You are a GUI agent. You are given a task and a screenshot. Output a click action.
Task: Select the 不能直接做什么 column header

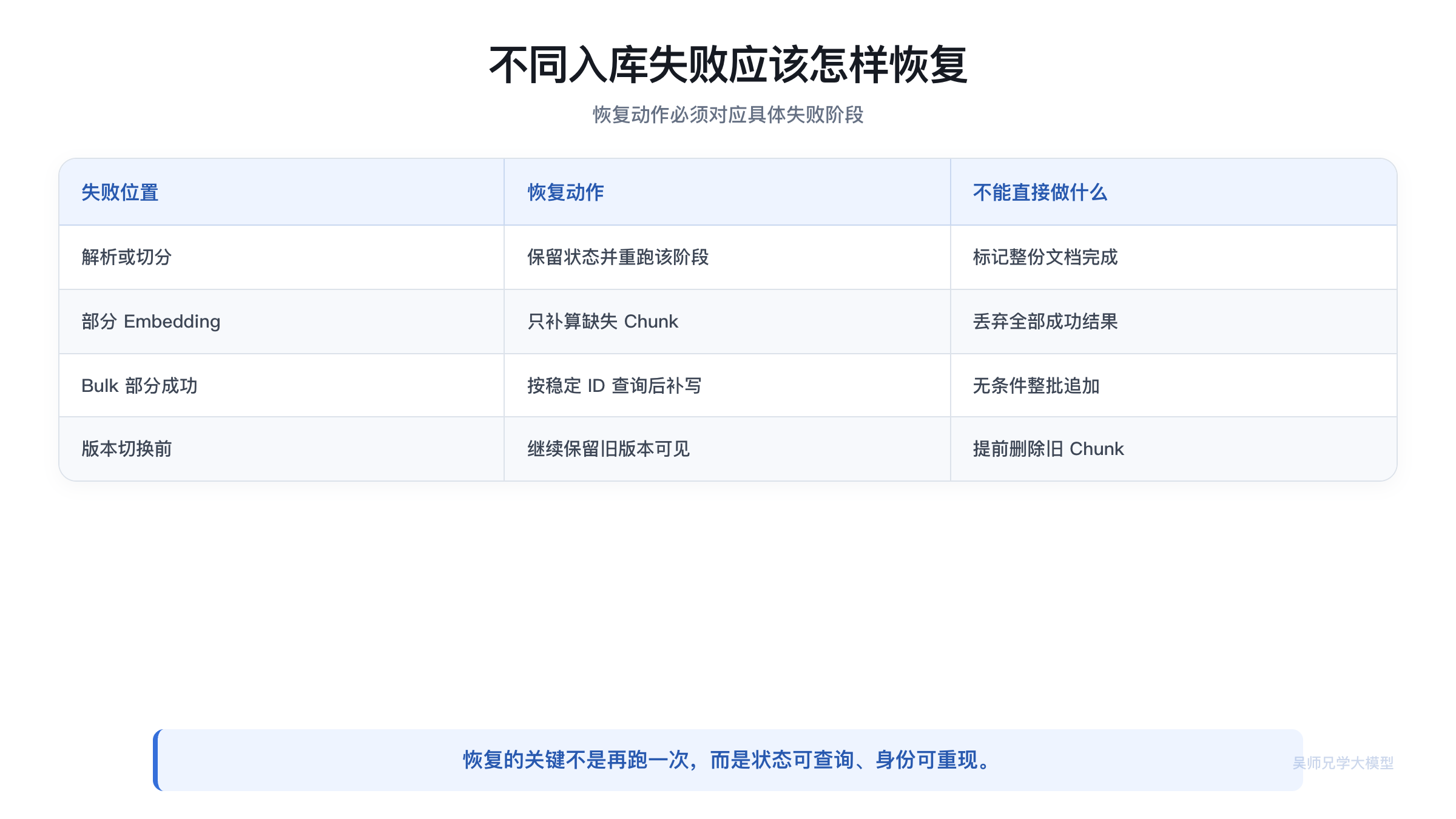(1174, 192)
